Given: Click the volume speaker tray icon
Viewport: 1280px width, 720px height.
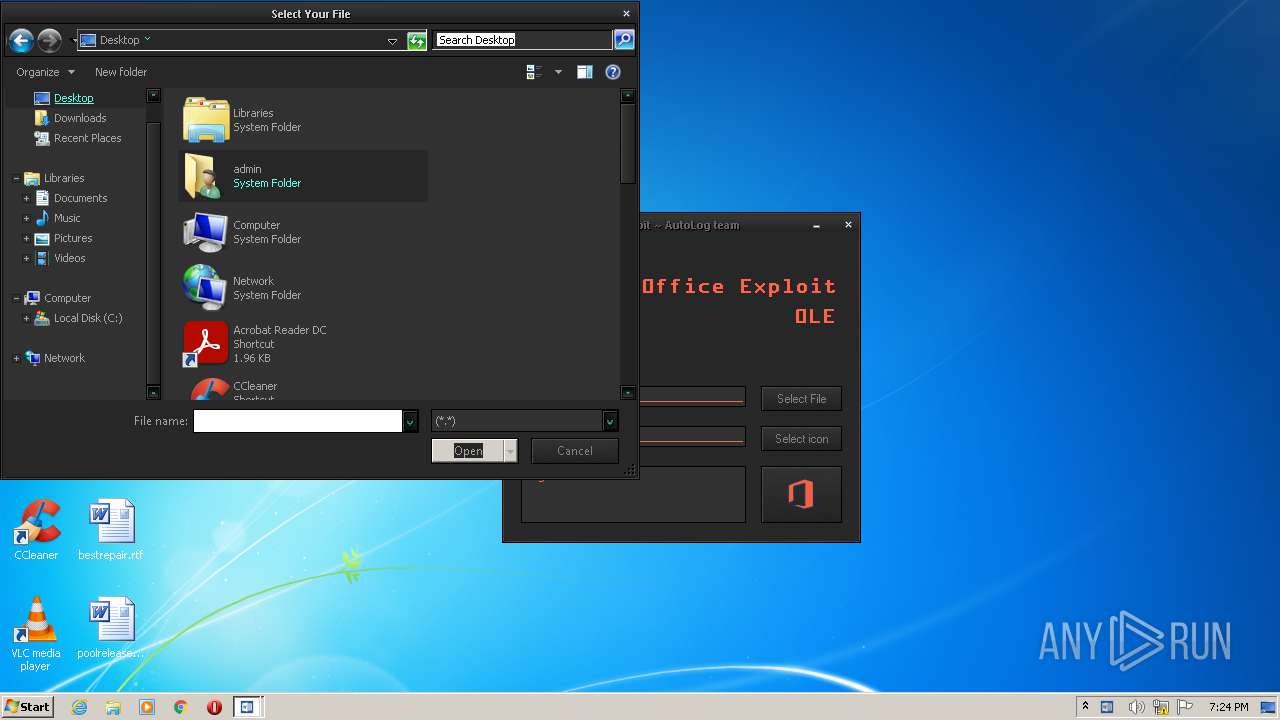Looking at the screenshot, I should point(1135,707).
